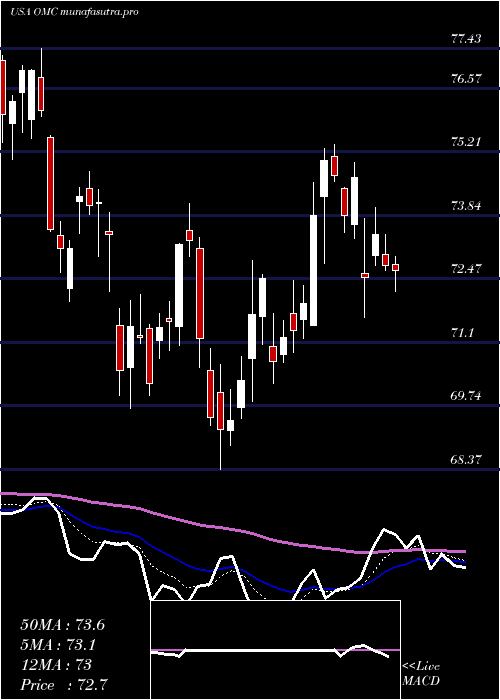500x700 pixels.
Task: Click the 77.43 price level label
Action: click(x=466, y=39)
